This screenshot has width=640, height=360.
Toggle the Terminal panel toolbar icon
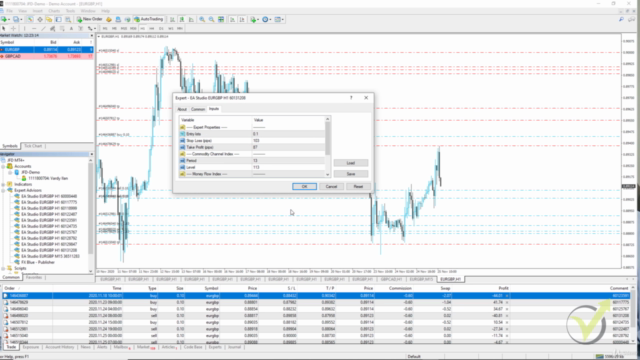tap(58, 19)
